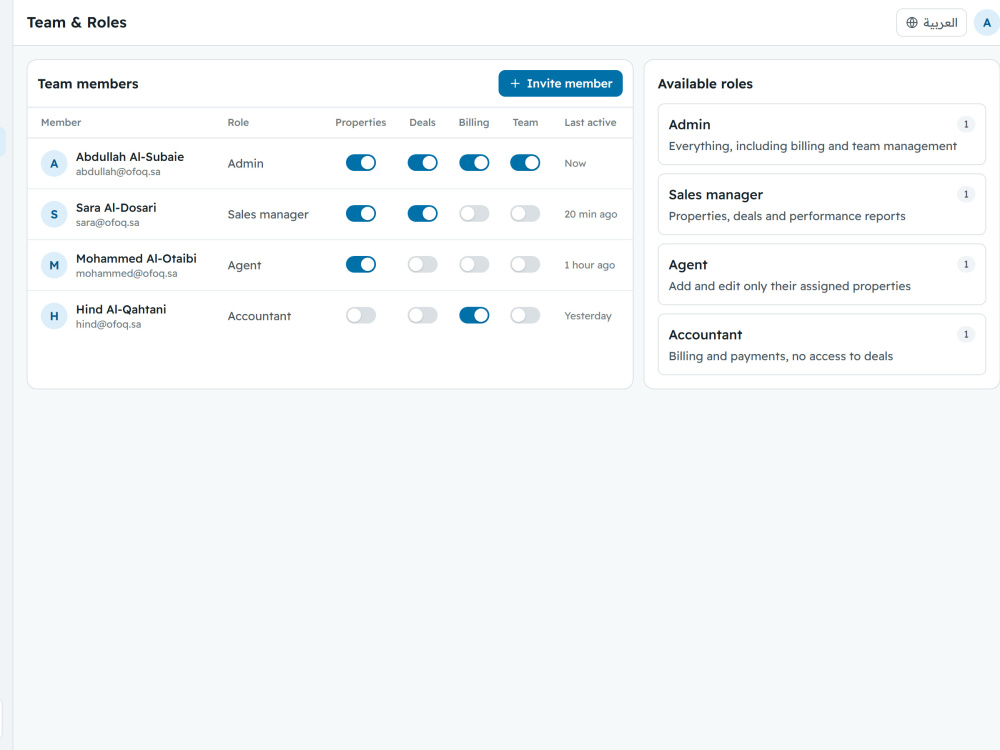
Task: Disable Deals access for Sara Al-Dosari
Action: (423, 214)
